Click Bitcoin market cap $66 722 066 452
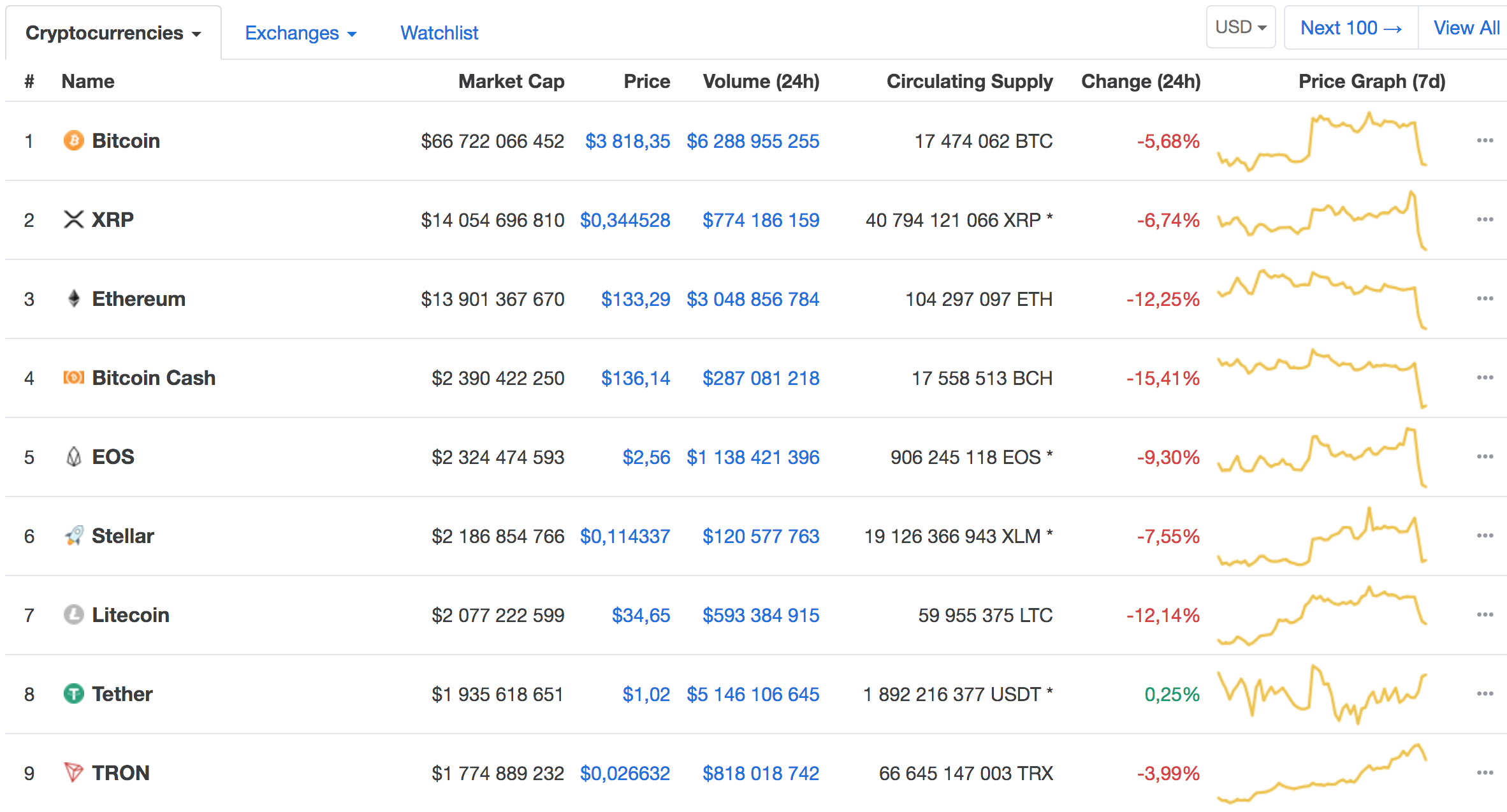This screenshot has width=1507, height=812. (x=493, y=141)
